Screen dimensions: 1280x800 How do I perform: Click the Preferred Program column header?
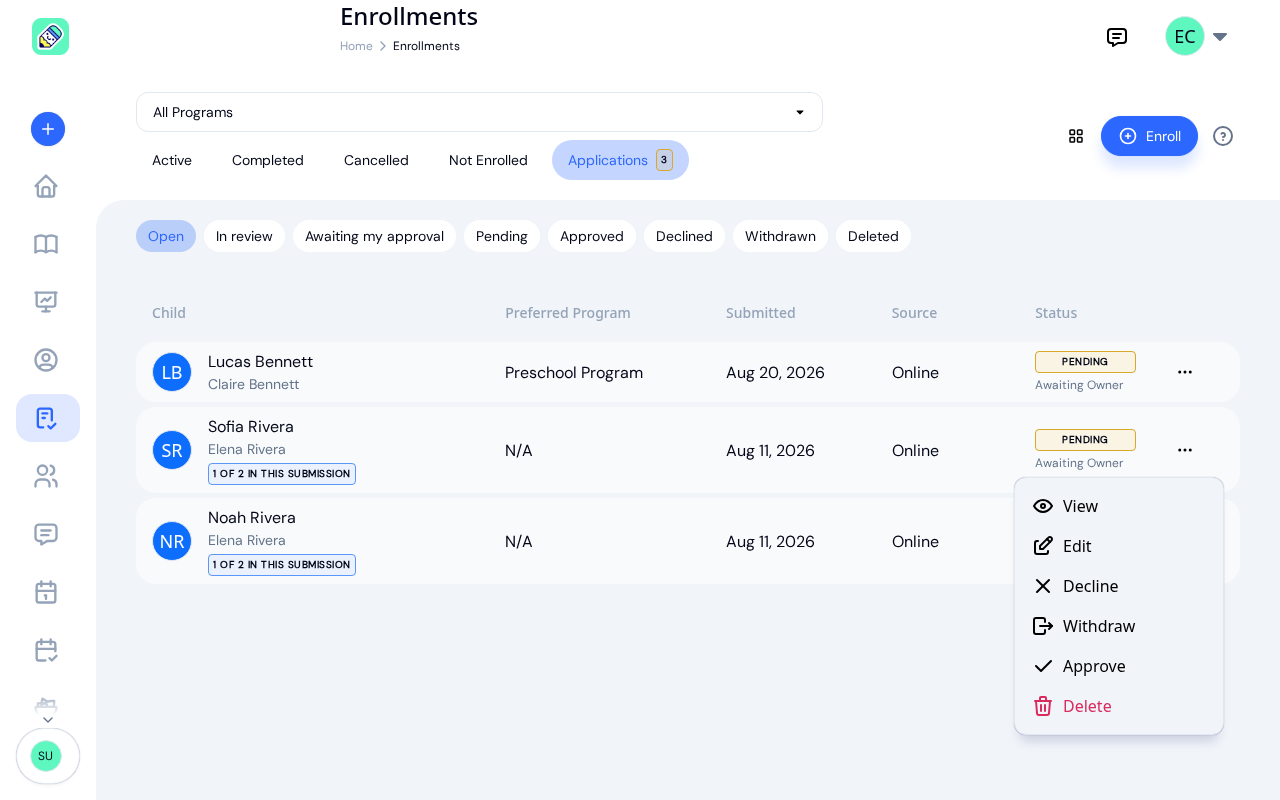click(x=568, y=313)
